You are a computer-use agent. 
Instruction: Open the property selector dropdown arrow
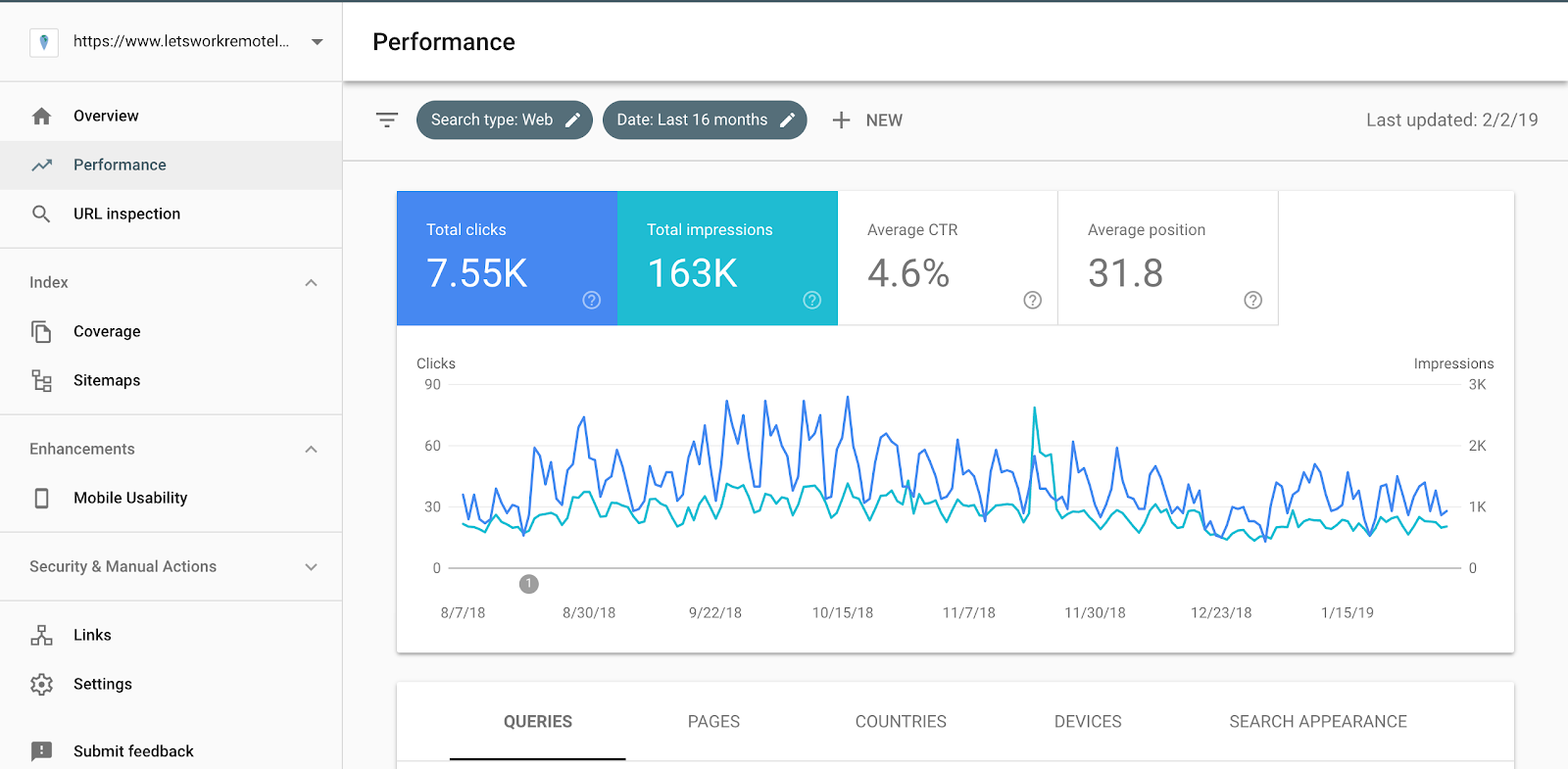[x=317, y=42]
